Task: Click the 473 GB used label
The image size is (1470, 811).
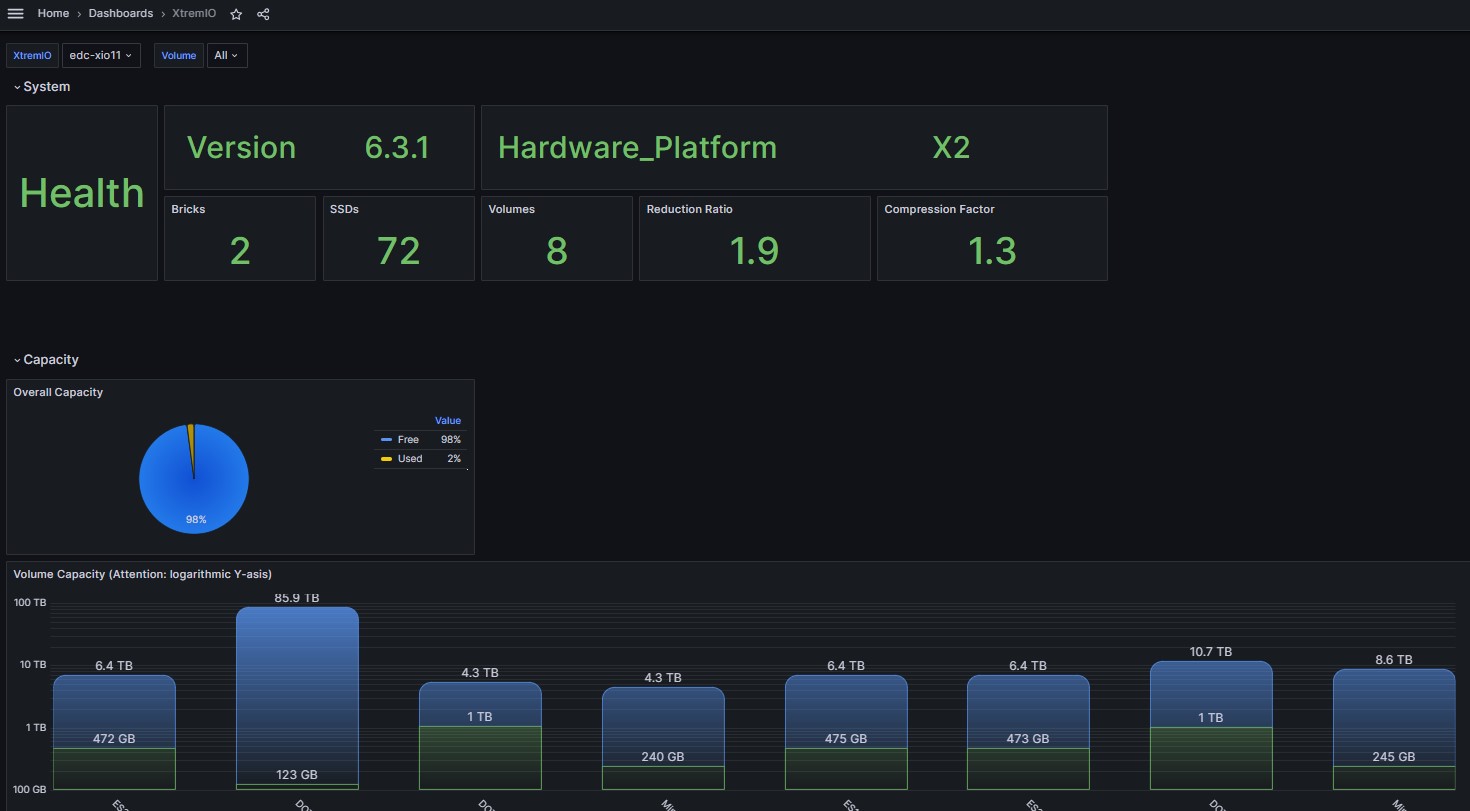Action: (1028, 739)
